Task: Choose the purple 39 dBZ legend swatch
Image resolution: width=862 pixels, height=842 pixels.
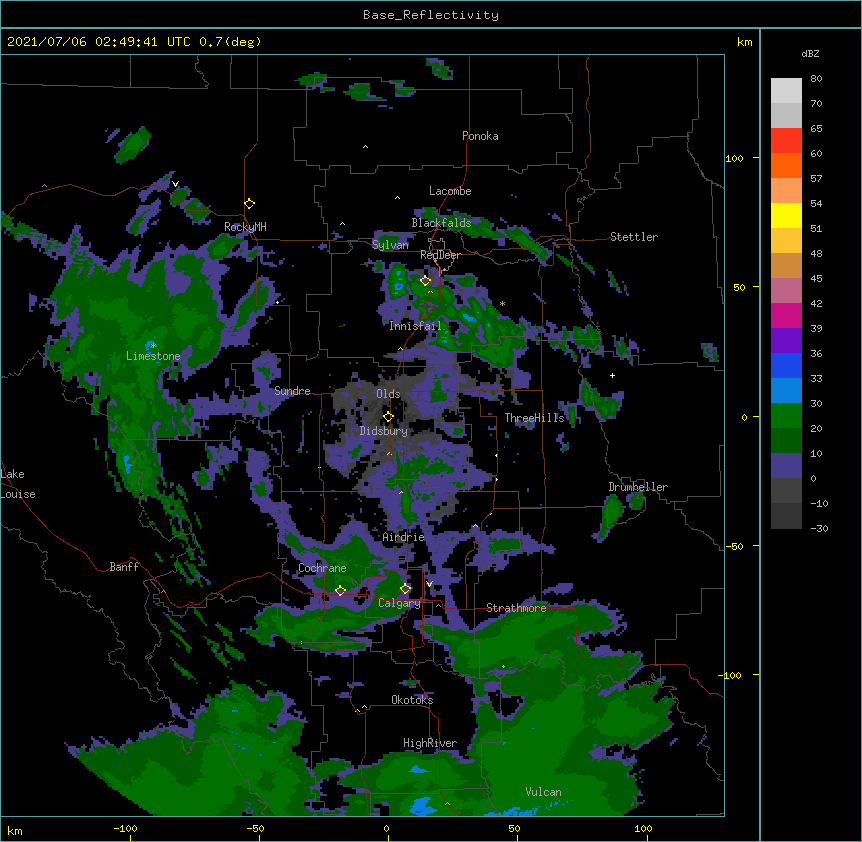Action: pyautogui.click(x=786, y=340)
